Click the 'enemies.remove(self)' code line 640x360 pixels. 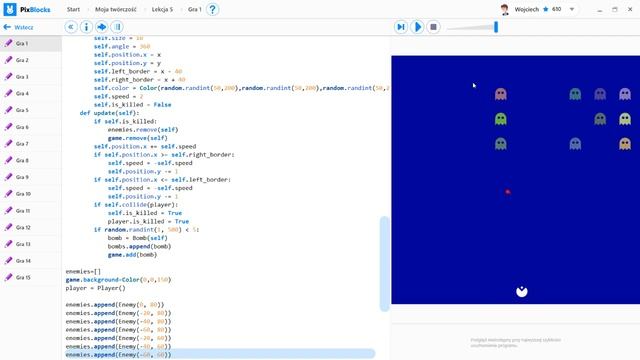pyautogui.click(x=143, y=130)
